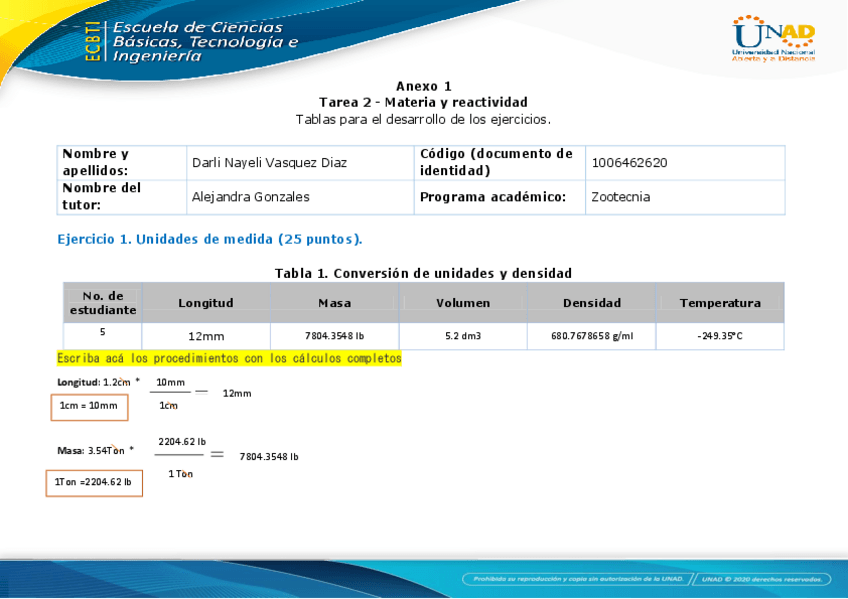
Task: Select the Tabla 1 caption text
Action: click(423, 273)
